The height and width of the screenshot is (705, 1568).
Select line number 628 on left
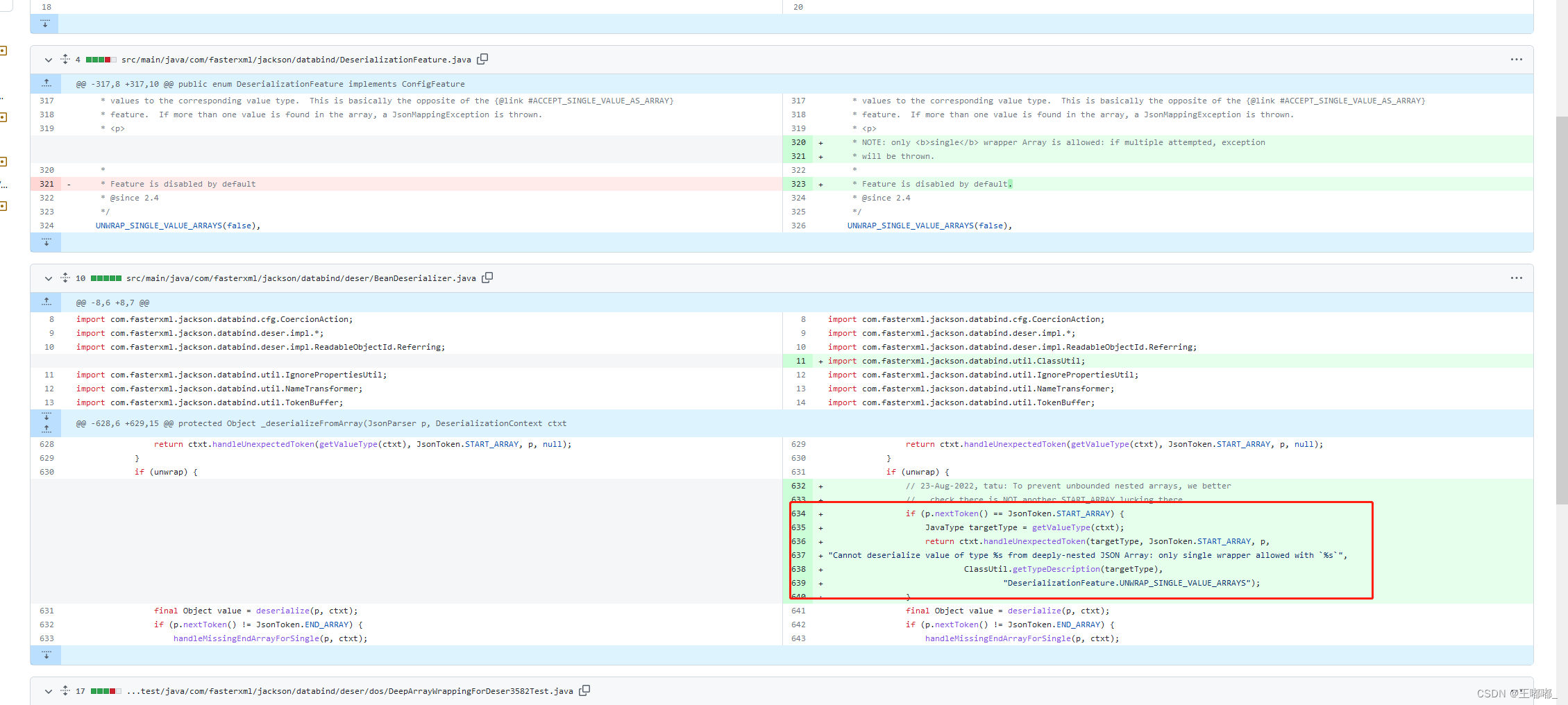(47, 445)
